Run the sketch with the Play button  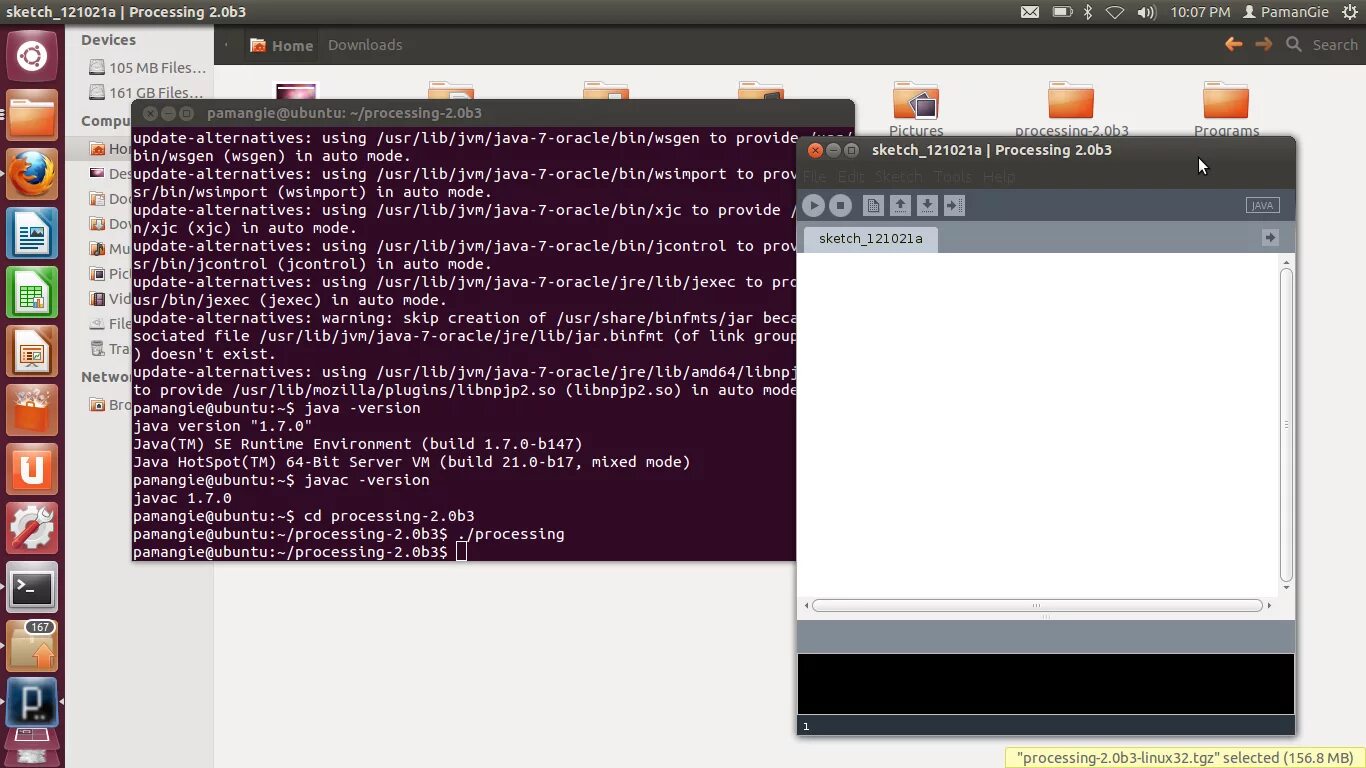814,205
